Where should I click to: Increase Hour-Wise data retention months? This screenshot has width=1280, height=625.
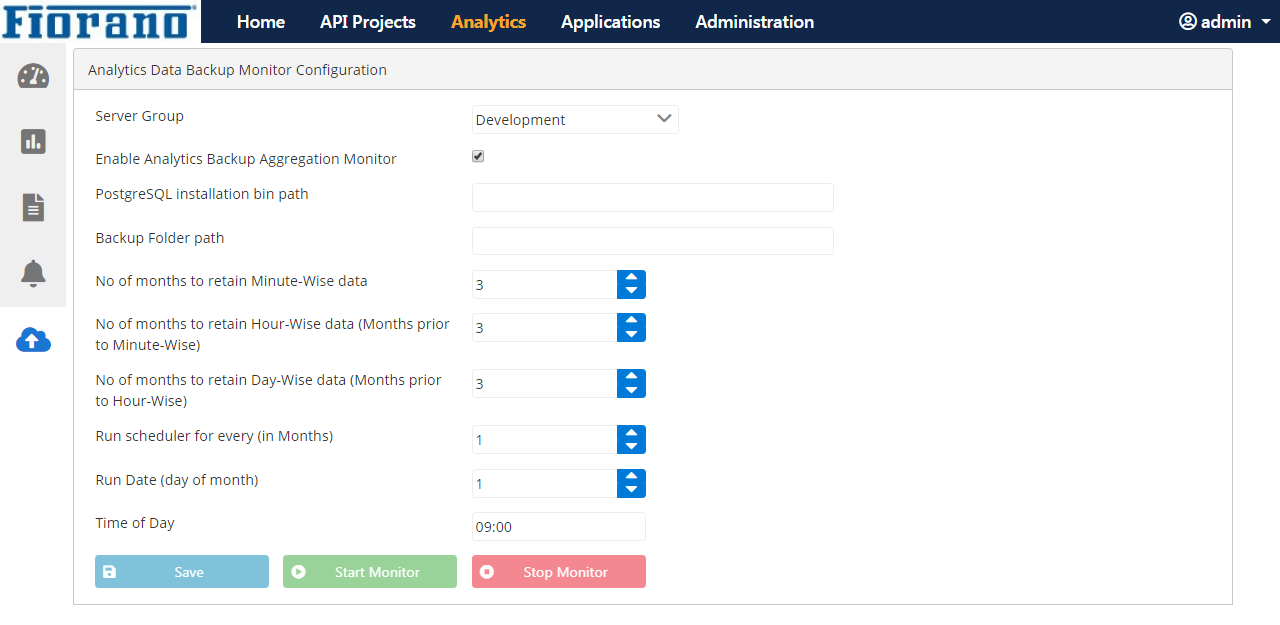pos(631,321)
